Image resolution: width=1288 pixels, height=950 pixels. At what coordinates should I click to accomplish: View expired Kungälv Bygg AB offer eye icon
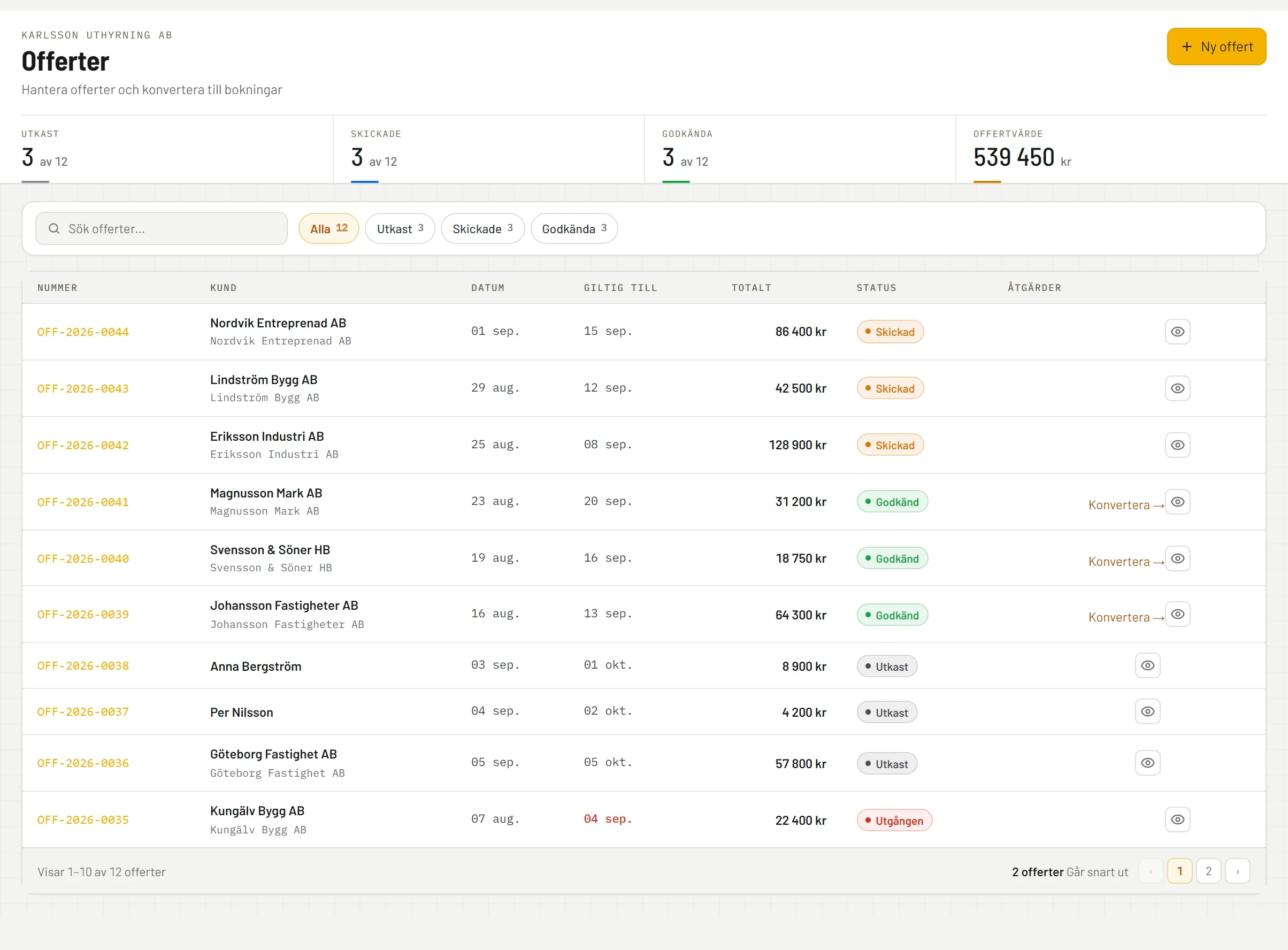(x=1177, y=819)
